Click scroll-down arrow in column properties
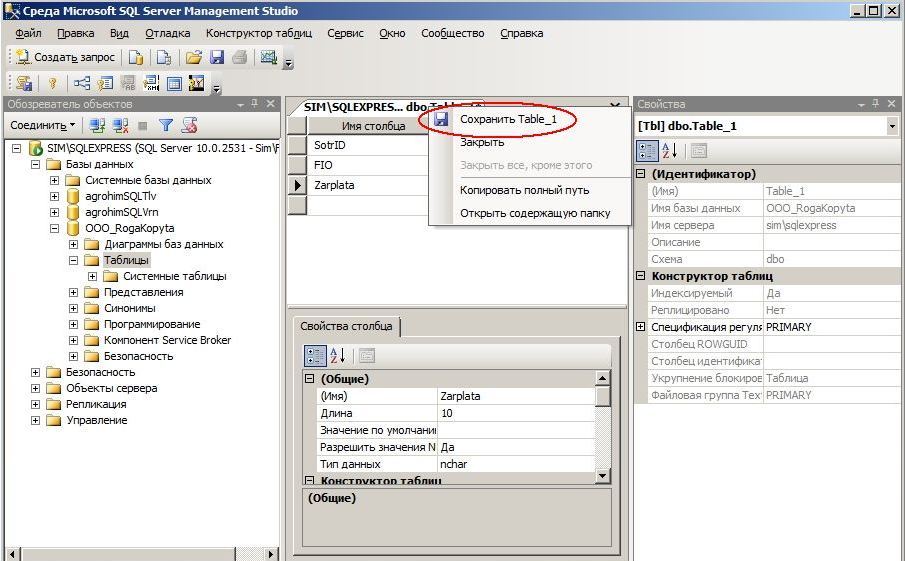Viewport: 905px width, 561px height. point(602,476)
